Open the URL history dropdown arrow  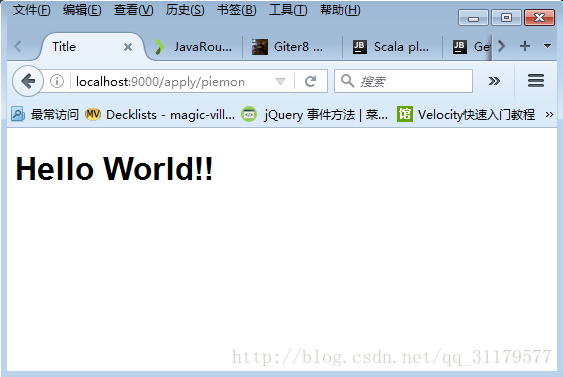[280, 82]
